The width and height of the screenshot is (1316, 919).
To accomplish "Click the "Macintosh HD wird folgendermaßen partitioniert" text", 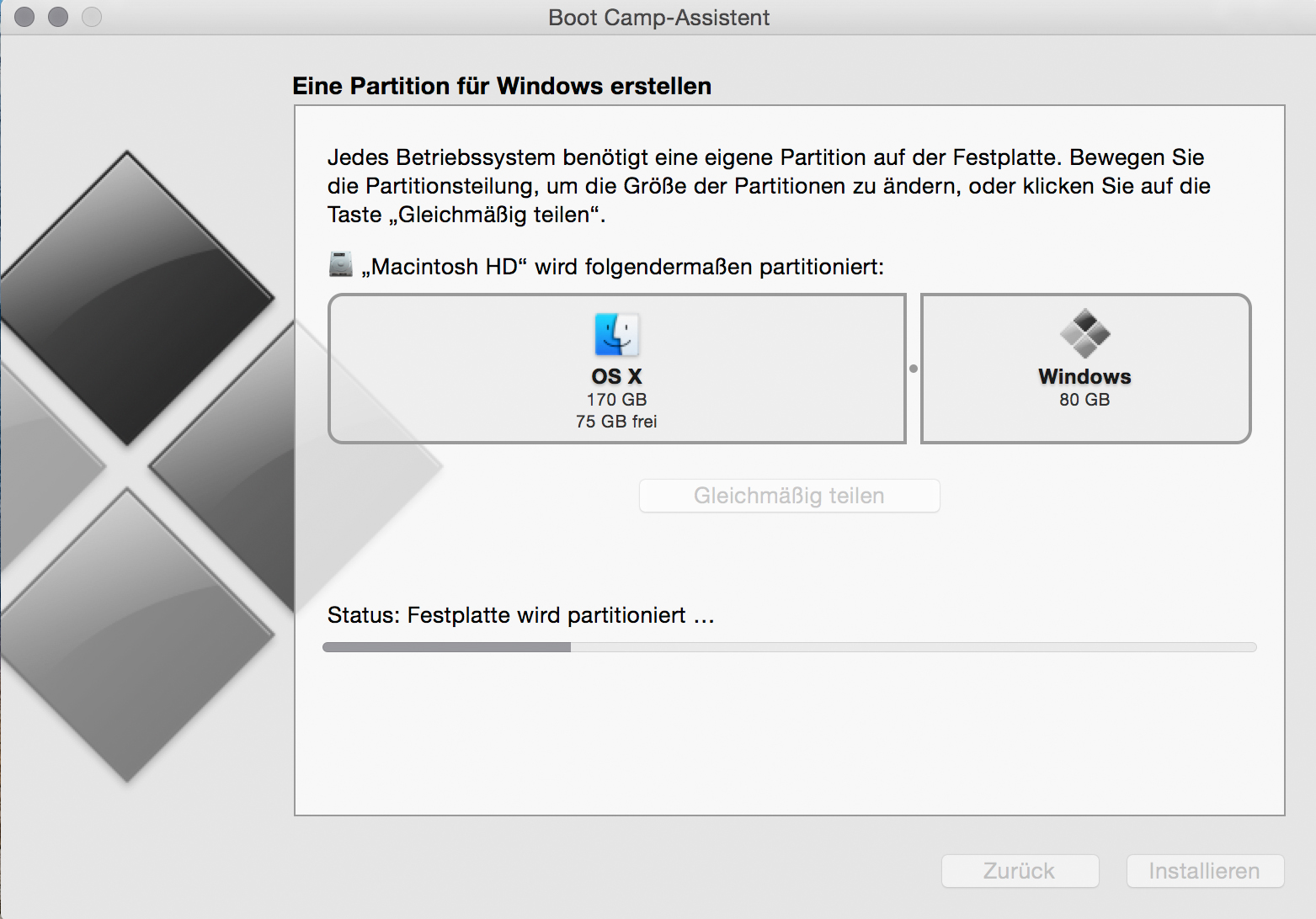I will coord(623,267).
